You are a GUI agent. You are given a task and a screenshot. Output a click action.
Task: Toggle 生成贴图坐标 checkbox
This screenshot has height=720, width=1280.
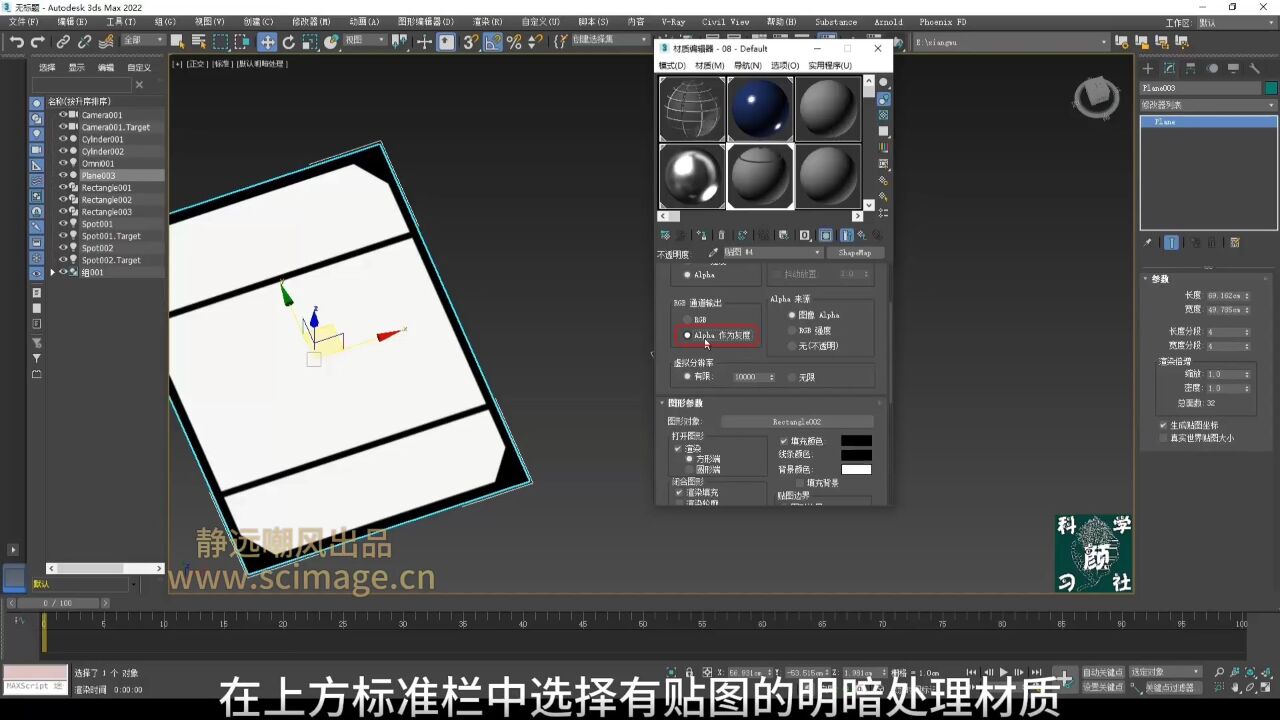(x=1163, y=425)
